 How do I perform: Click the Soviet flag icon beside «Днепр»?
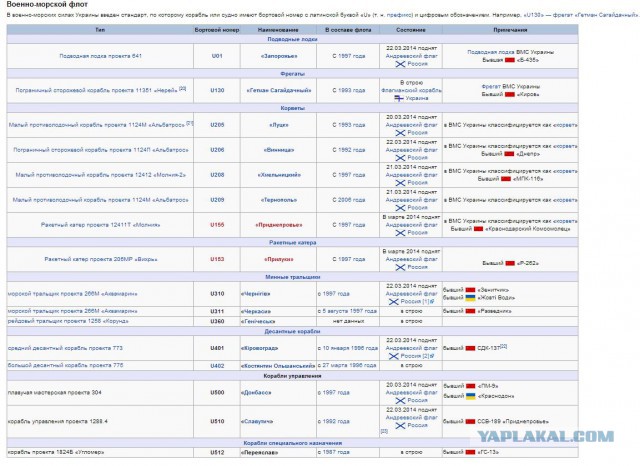click(509, 154)
